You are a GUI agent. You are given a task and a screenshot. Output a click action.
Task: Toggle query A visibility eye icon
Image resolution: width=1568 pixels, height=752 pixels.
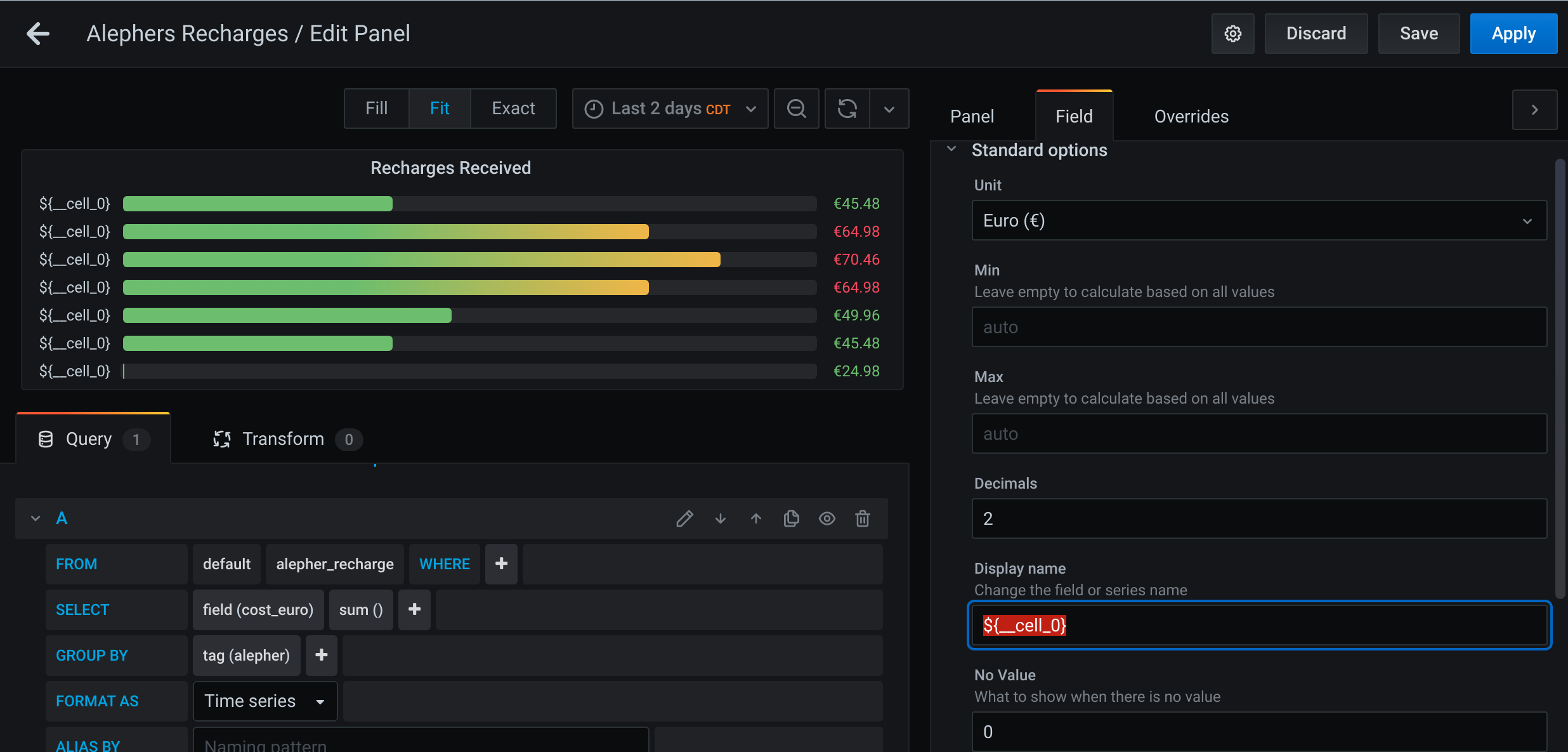click(x=827, y=518)
